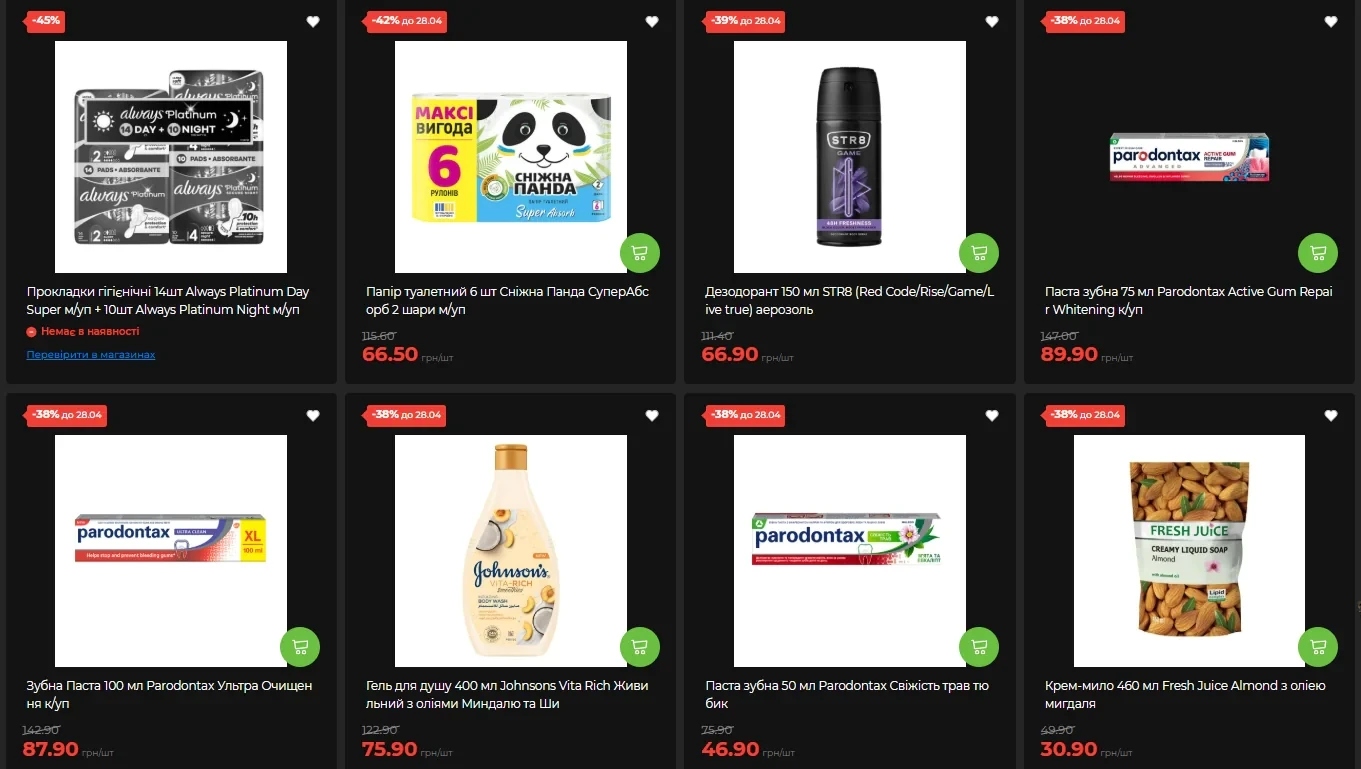This screenshot has height=769, width=1361.
Task: Open the Always Platinum pads product image
Action: point(171,157)
